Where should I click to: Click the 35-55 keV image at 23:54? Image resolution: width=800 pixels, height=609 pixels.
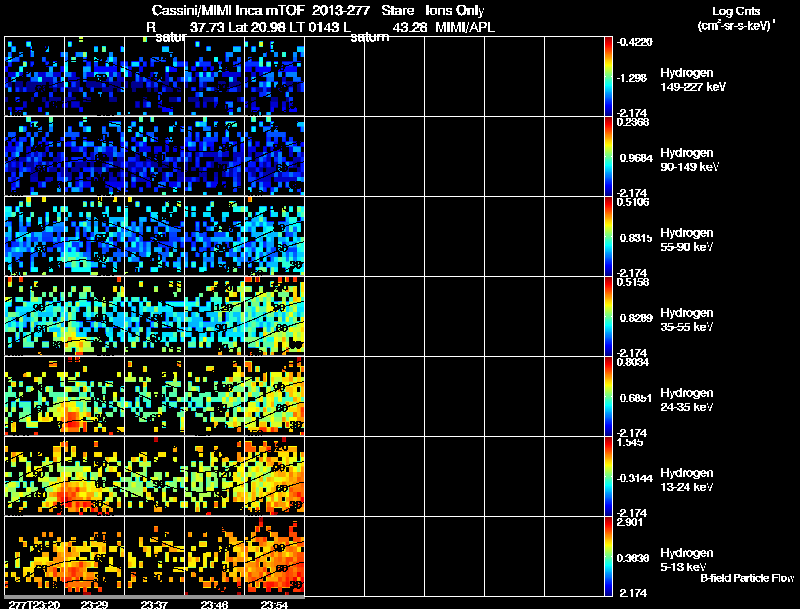(274, 316)
